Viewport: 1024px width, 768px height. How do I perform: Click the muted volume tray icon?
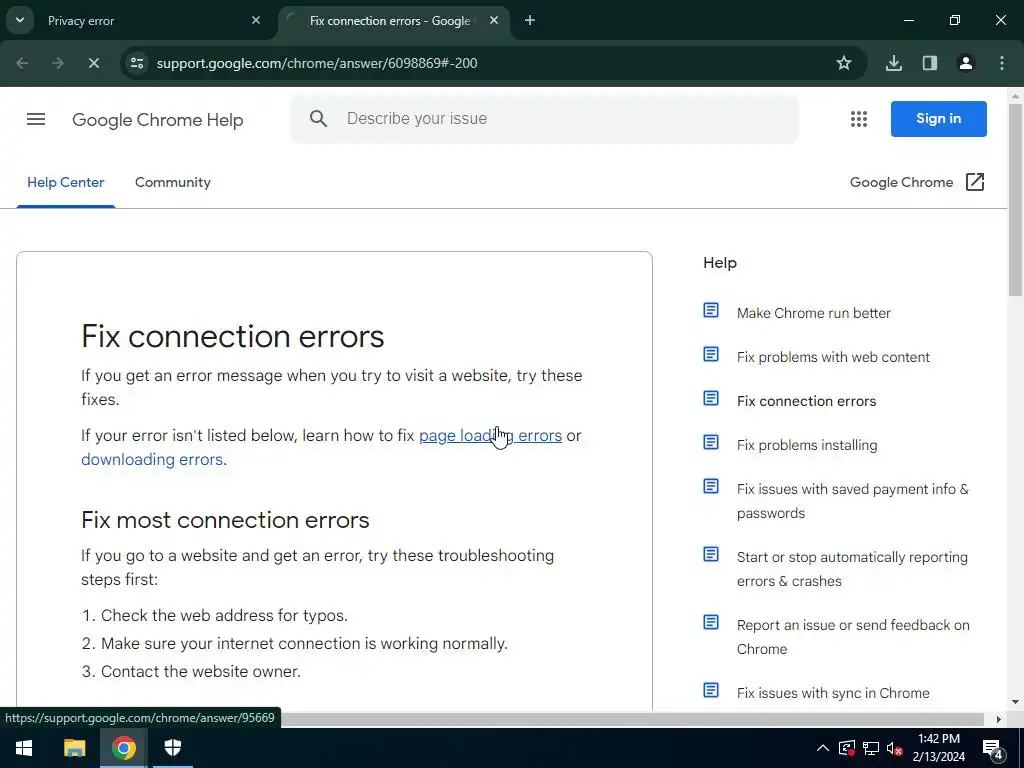[894, 748]
